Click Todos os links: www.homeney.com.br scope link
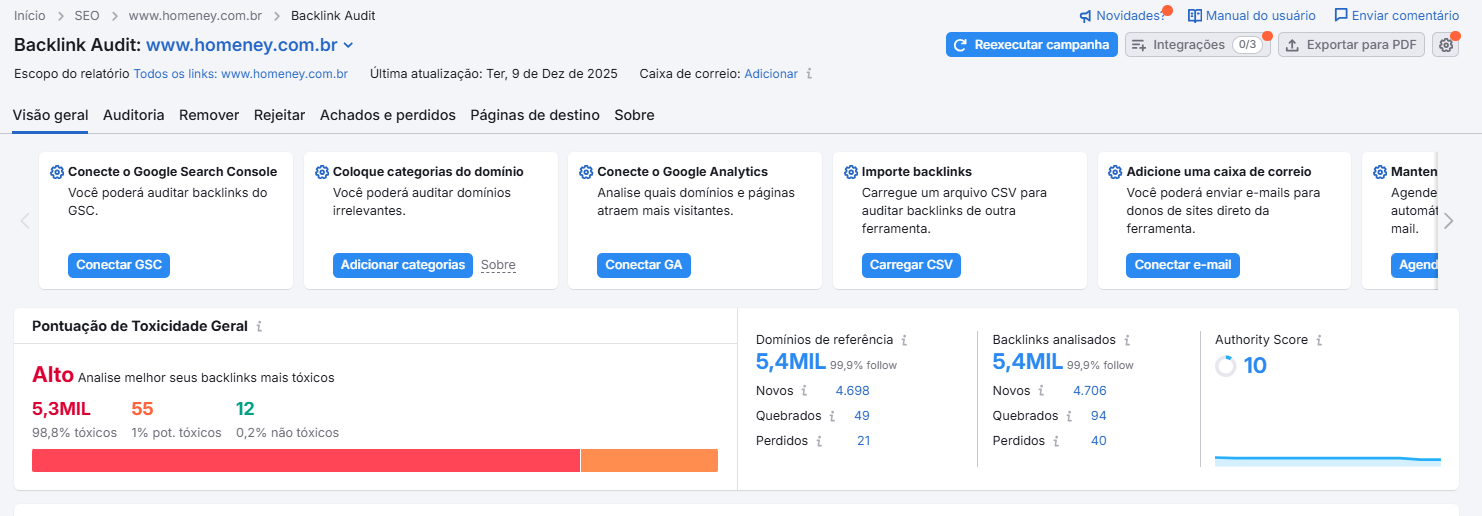This screenshot has height=516, width=1482. [x=241, y=74]
